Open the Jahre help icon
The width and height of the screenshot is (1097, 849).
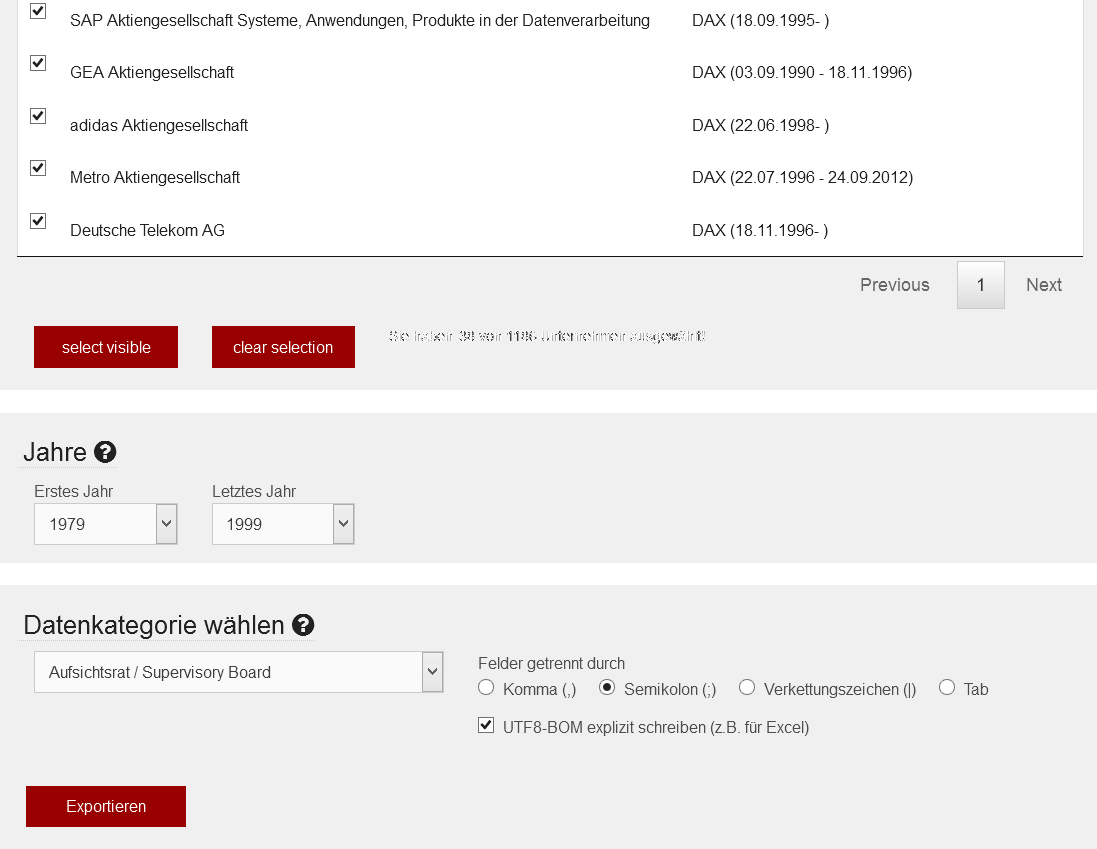(105, 452)
